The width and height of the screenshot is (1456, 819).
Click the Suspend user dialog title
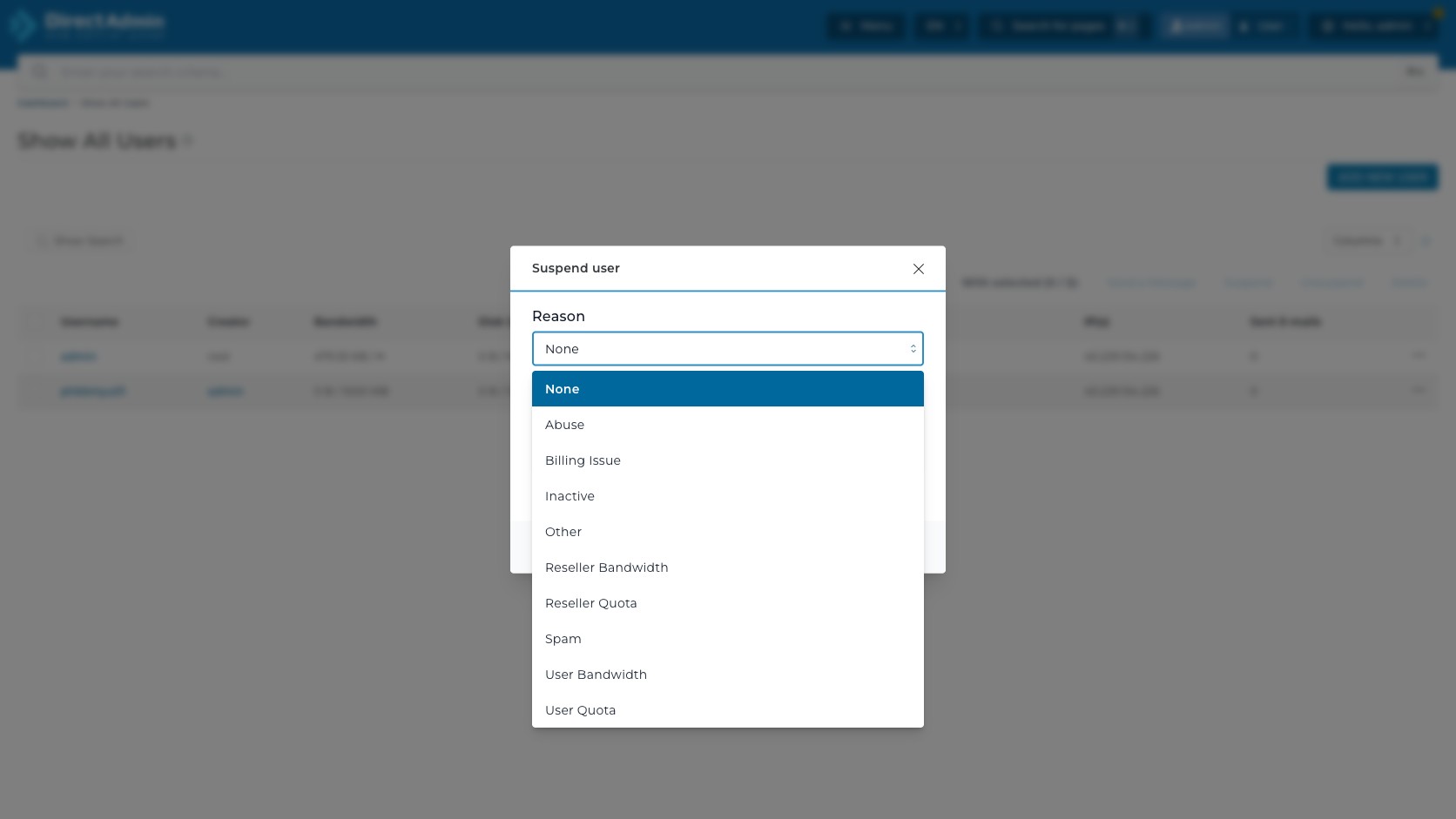(x=576, y=268)
